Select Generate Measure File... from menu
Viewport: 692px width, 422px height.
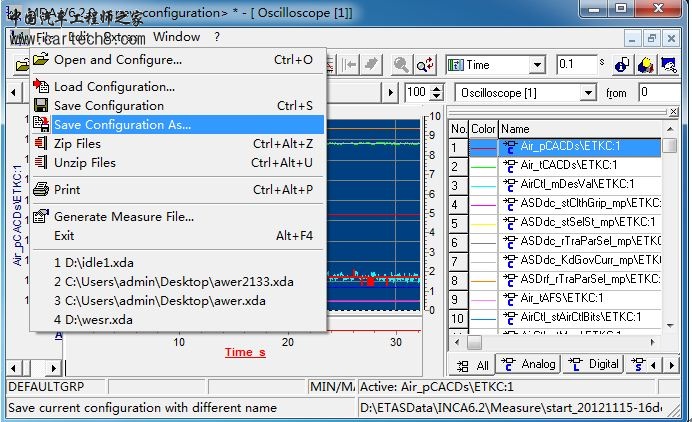tap(124, 216)
